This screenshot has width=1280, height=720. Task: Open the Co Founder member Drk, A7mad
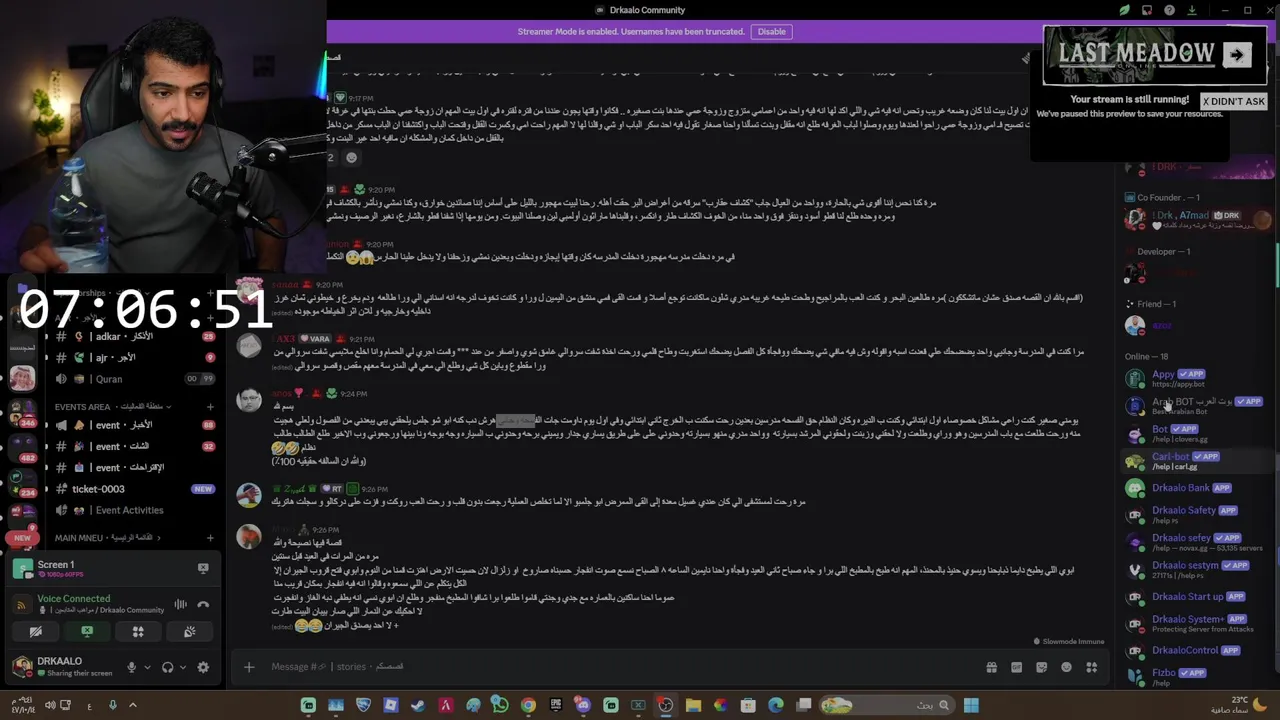(x=1195, y=219)
